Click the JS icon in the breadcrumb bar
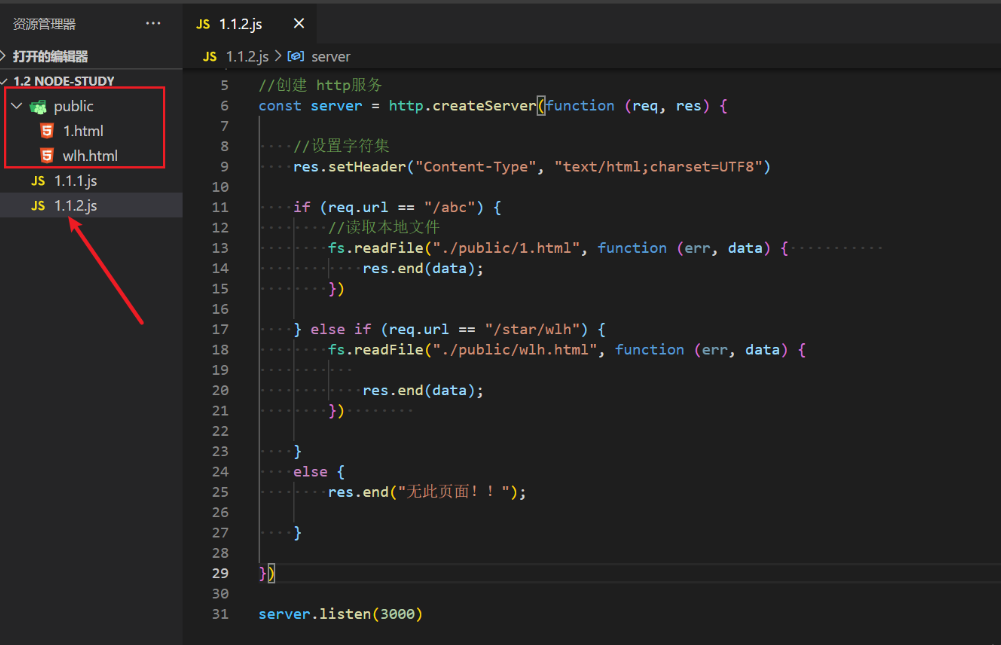Viewport: 1001px width, 645px height. [x=210, y=57]
